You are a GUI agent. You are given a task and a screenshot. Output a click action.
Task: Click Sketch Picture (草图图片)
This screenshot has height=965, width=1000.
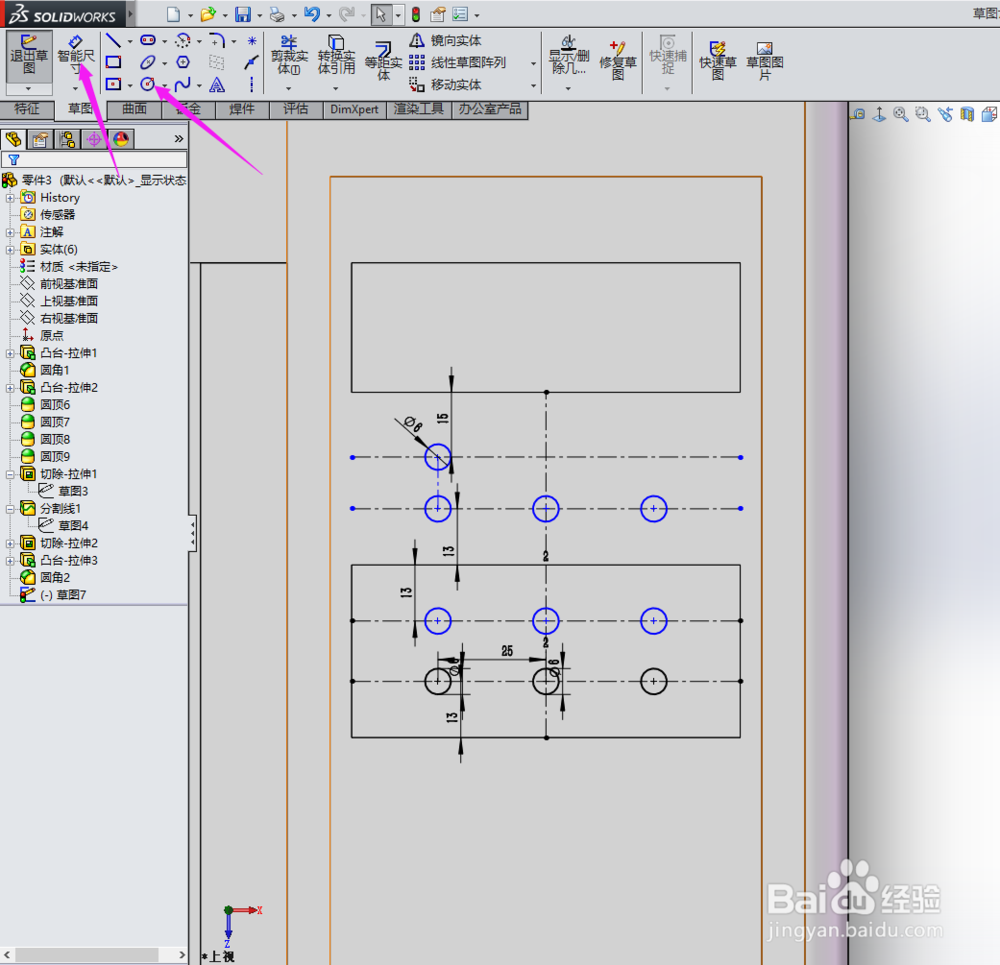(765, 60)
